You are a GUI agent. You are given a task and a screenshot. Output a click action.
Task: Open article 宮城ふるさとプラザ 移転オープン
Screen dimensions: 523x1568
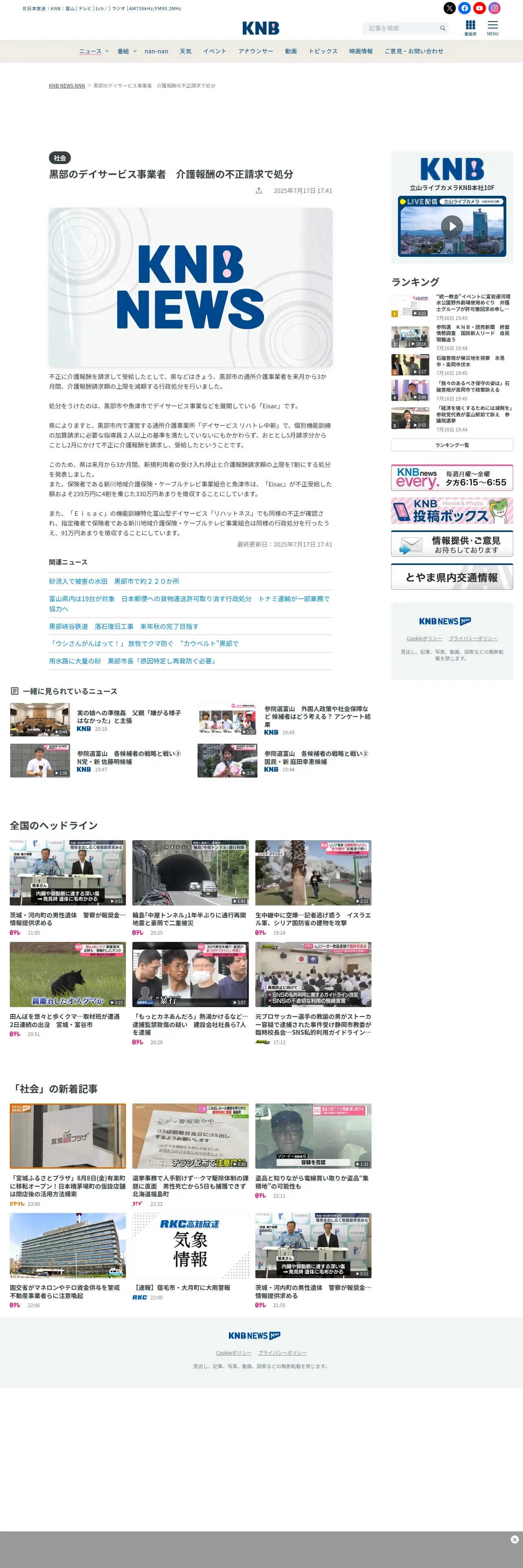click(x=68, y=1155)
